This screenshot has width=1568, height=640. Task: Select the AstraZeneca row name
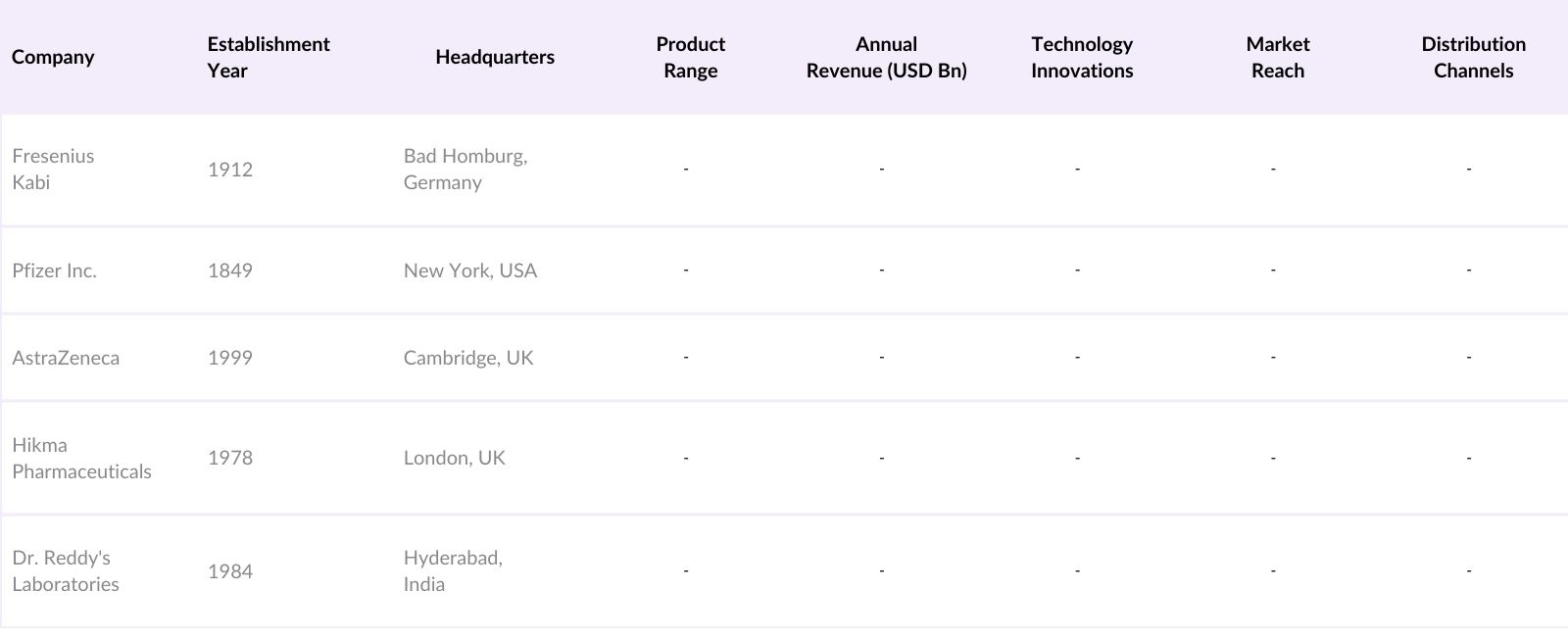point(66,358)
